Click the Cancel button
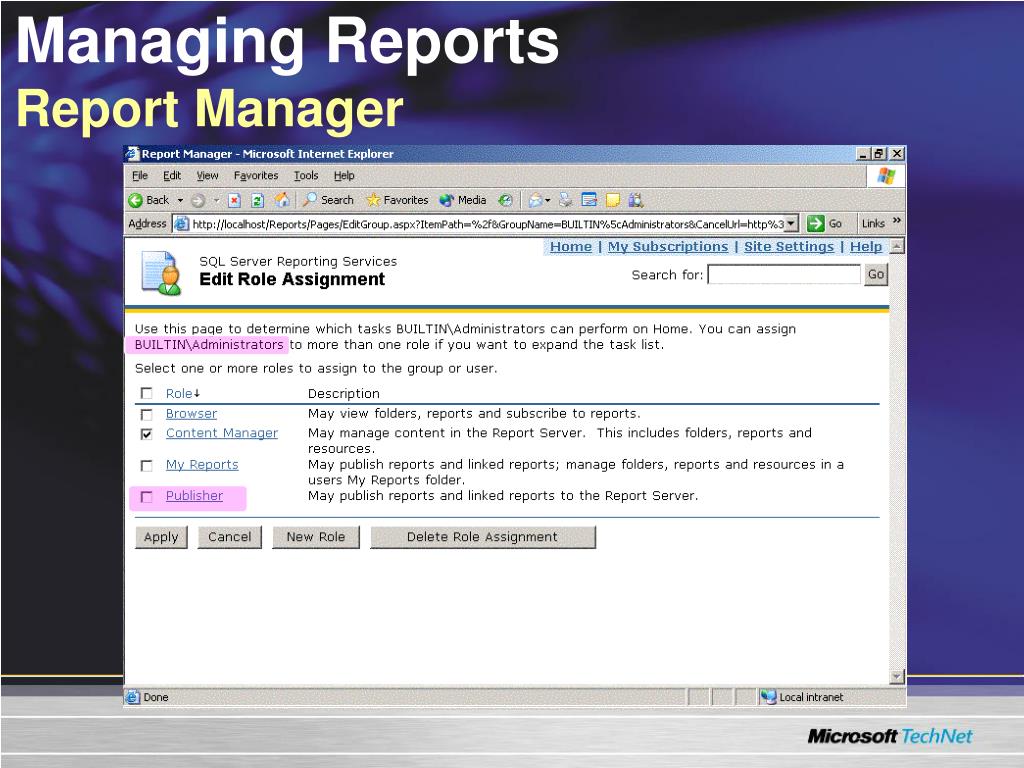Screen dimensions: 1024x768 pos(229,537)
